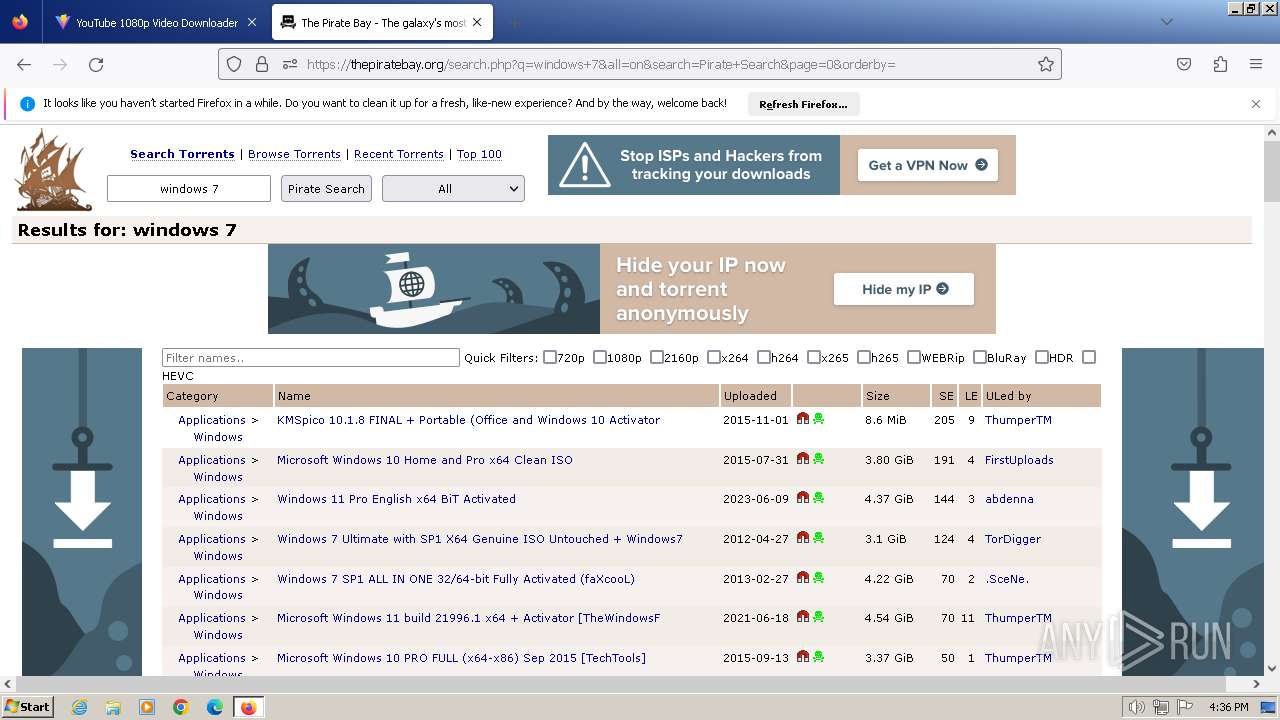This screenshot has height=720, width=1280.
Task: Click skull icon for Windows 11 Pro English row
Action: (818, 498)
